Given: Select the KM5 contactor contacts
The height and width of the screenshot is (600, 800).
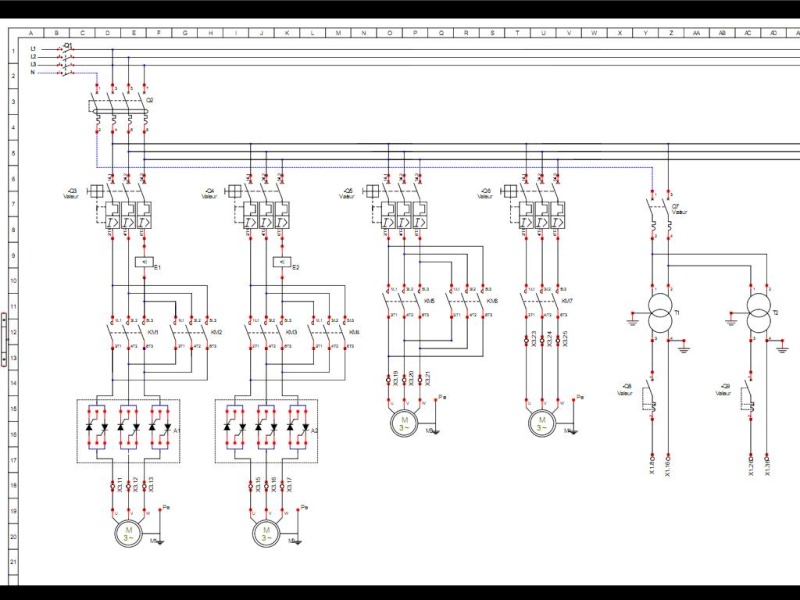Looking at the screenshot, I should [404, 303].
